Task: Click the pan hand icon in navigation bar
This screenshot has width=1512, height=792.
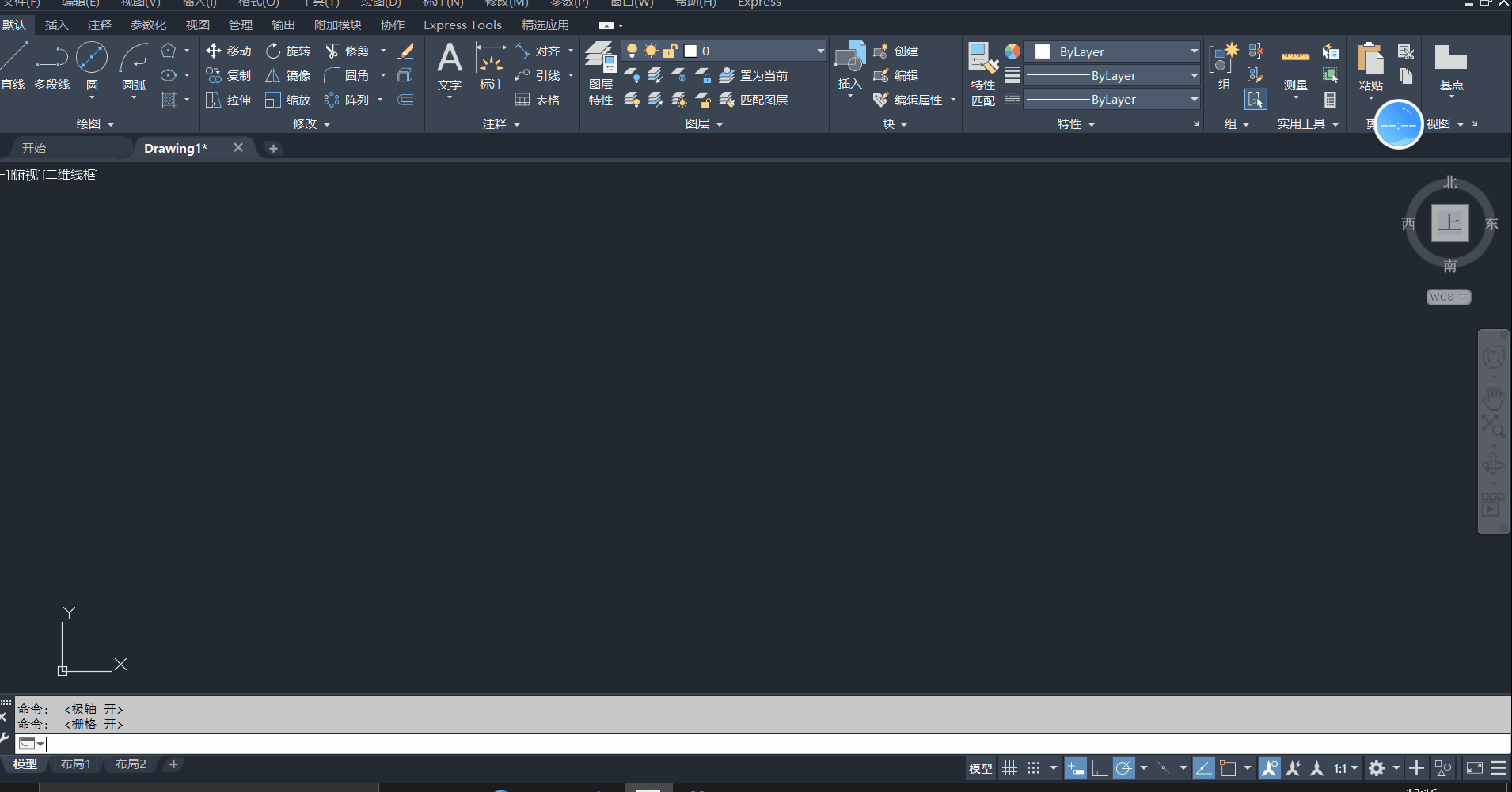Action: [x=1493, y=397]
